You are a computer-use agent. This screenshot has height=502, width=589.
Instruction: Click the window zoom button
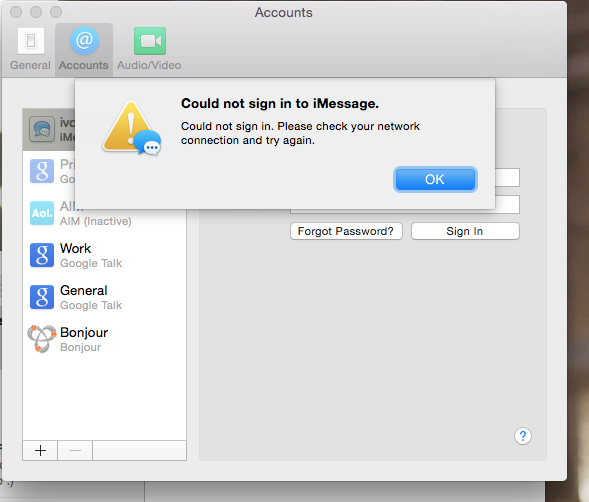[x=56, y=12]
